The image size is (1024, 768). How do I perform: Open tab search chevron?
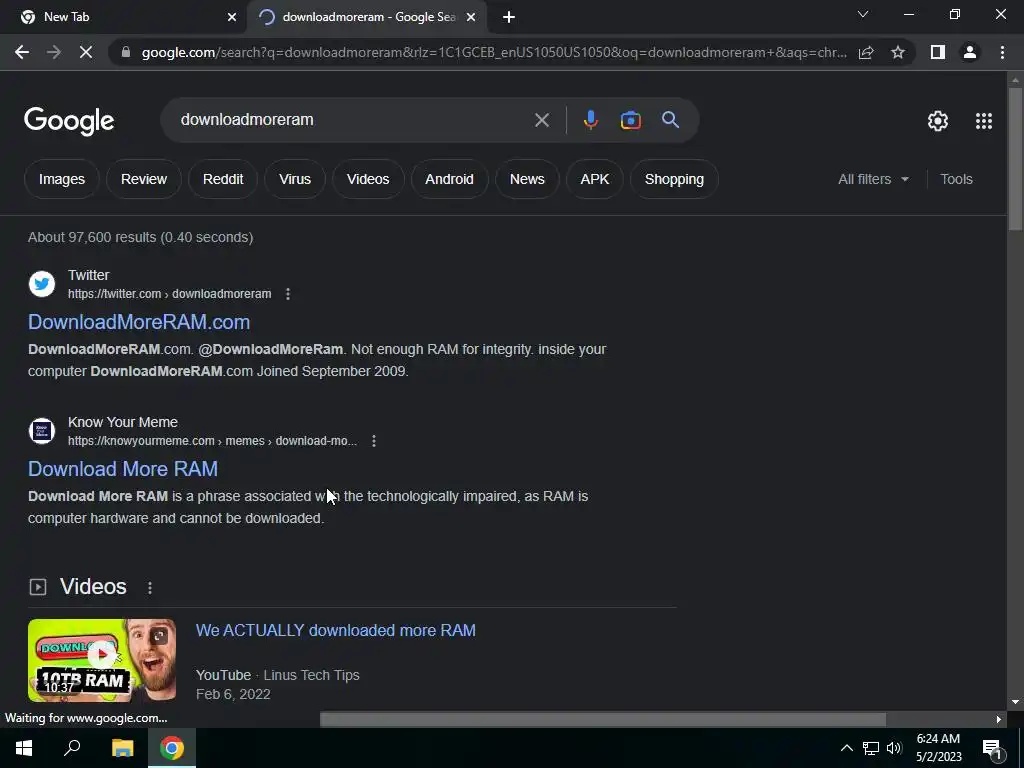863,14
